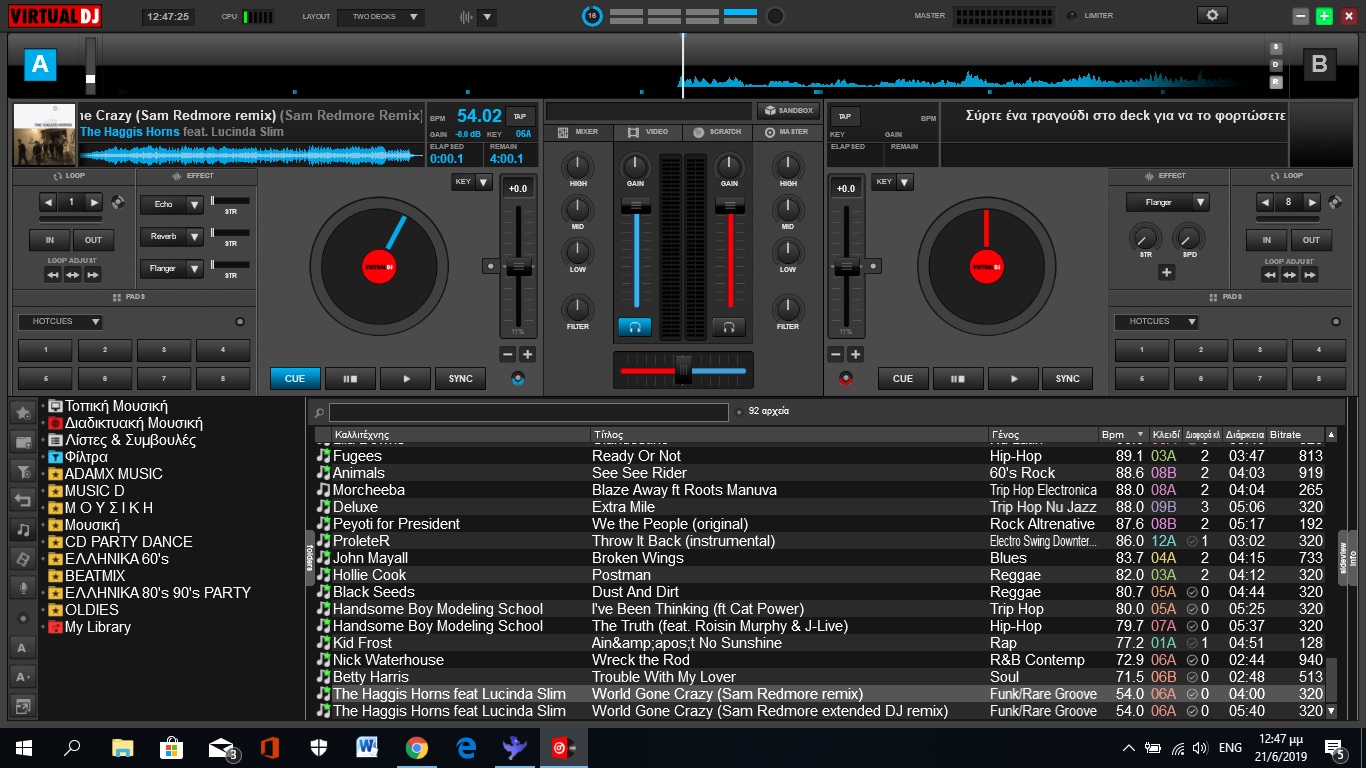Click the crossfader slider handle

click(683, 369)
